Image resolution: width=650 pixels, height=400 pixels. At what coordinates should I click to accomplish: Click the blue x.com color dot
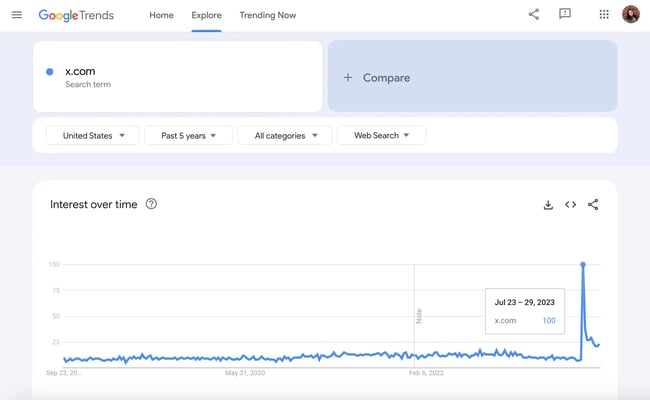click(50, 72)
